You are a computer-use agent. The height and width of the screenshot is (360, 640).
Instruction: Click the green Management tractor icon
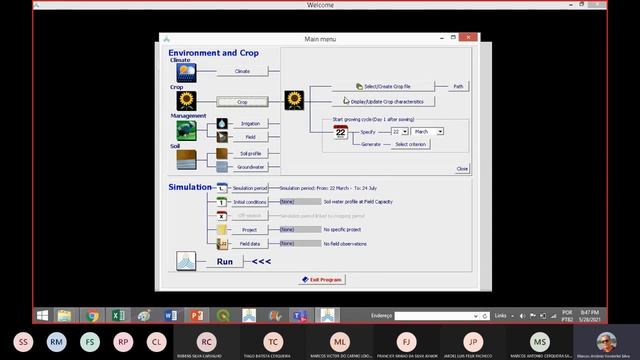[186, 131]
